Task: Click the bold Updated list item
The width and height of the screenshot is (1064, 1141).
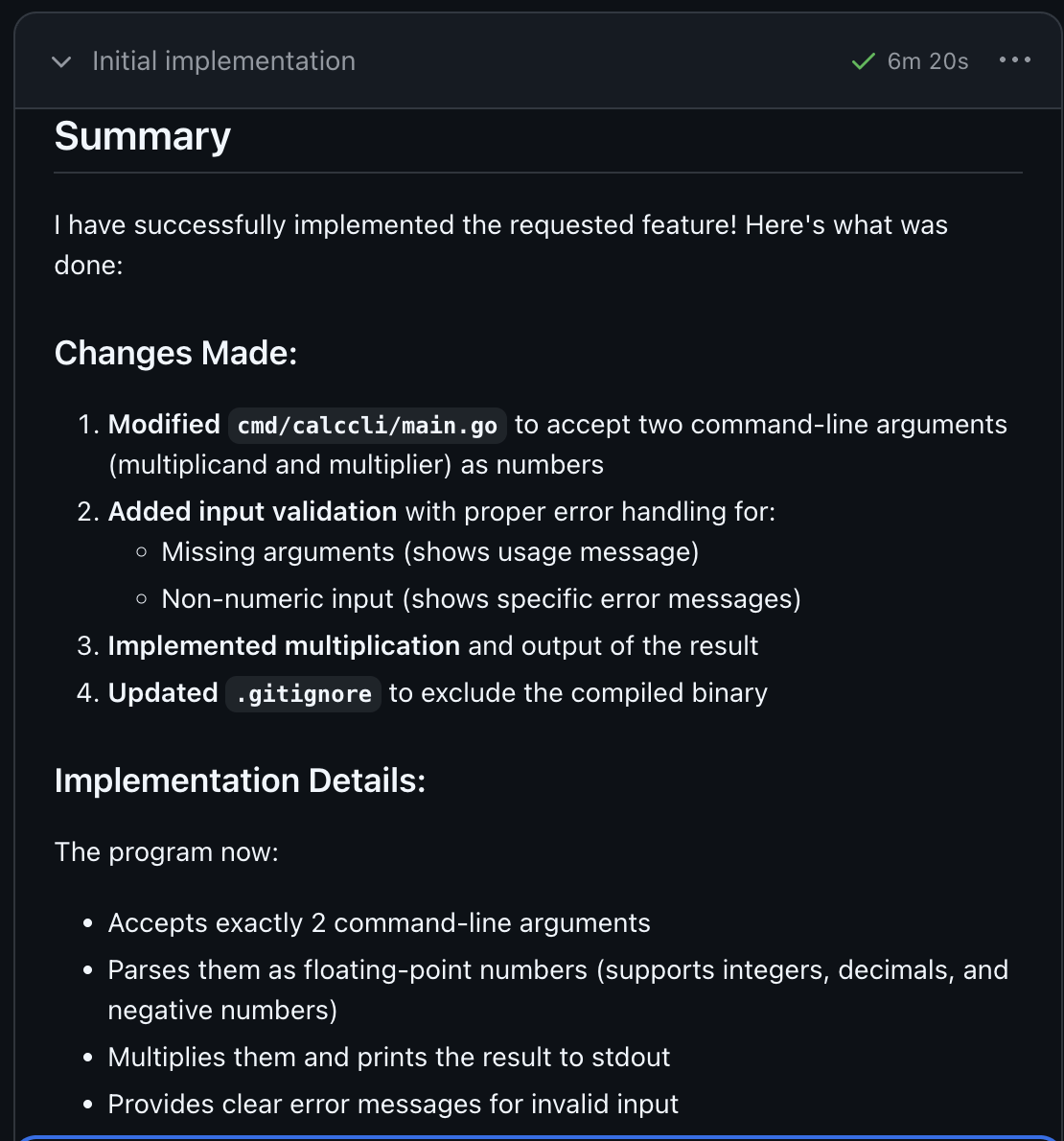Action: click(x=163, y=693)
